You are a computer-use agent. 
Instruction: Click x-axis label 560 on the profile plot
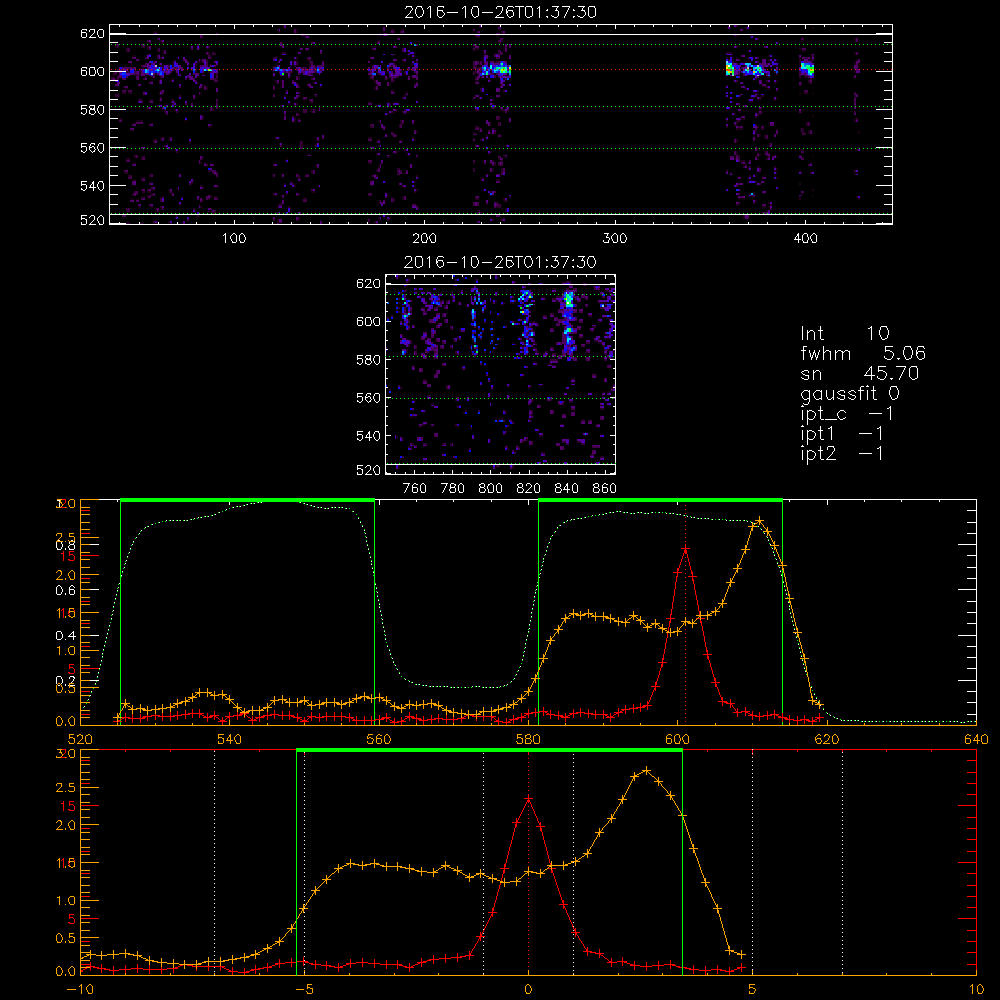pos(379,740)
